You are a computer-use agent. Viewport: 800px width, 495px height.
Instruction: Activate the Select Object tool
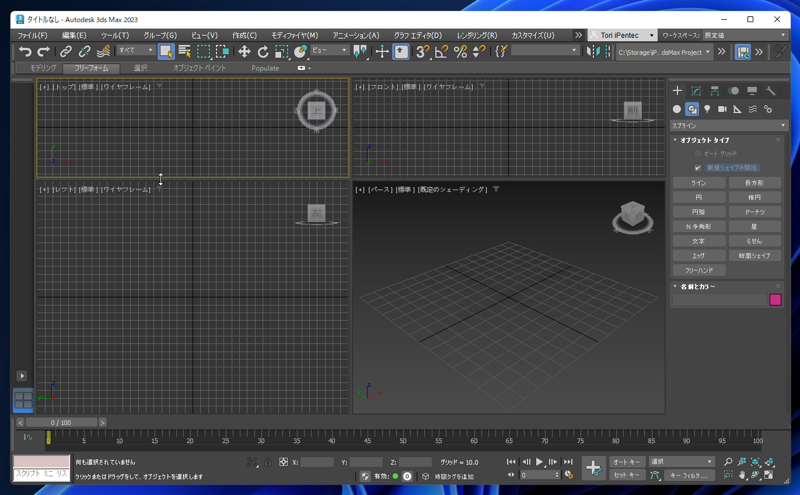(x=166, y=52)
